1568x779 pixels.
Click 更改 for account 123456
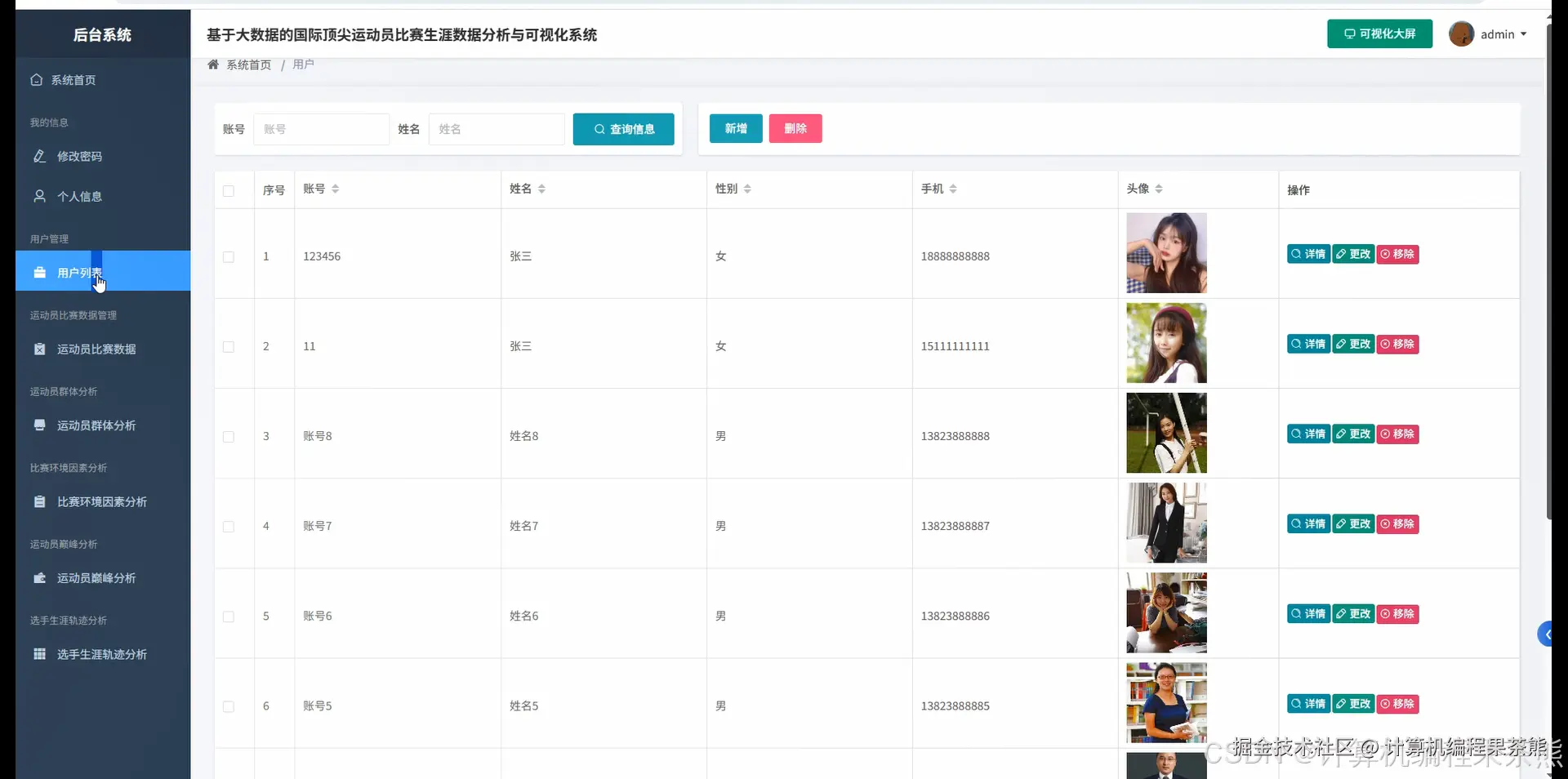tap(1353, 254)
